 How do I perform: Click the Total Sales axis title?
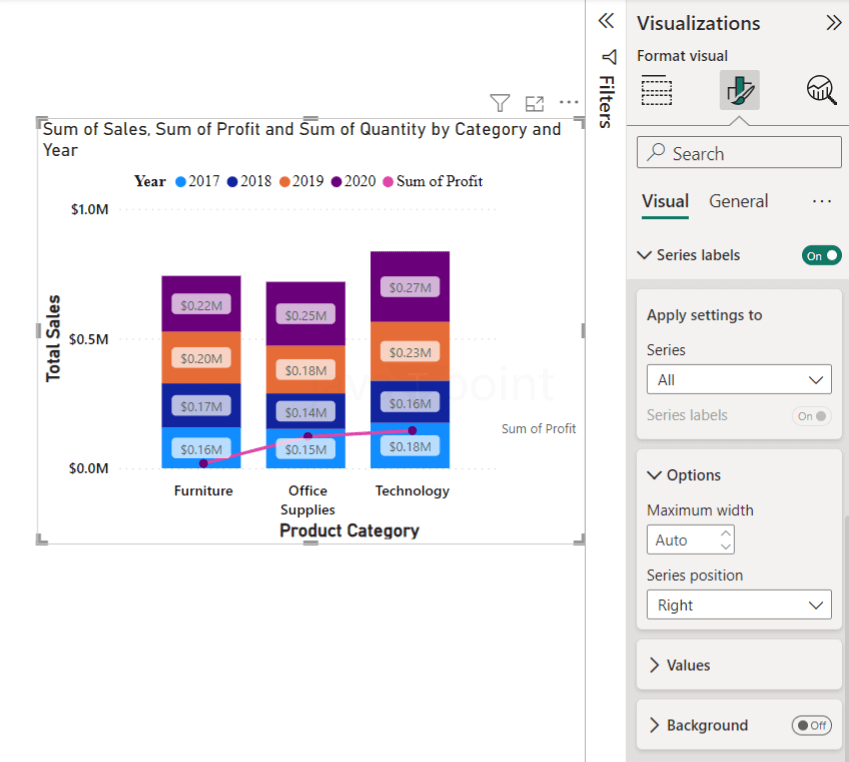click(53, 338)
